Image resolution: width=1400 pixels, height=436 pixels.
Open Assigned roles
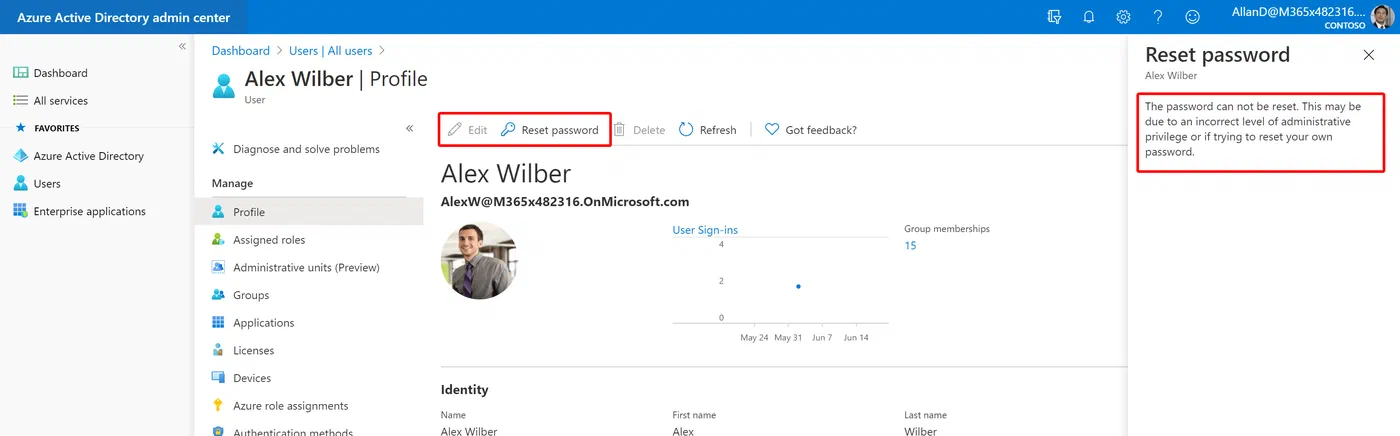pyautogui.click(x=269, y=240)
